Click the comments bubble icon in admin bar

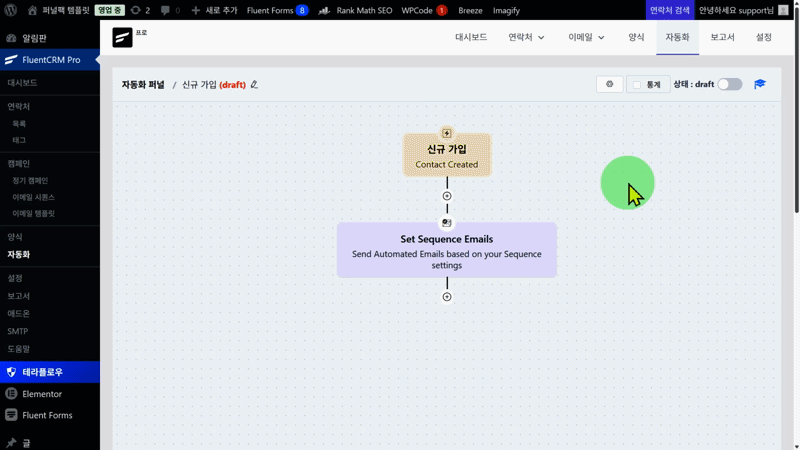[165, 10]
